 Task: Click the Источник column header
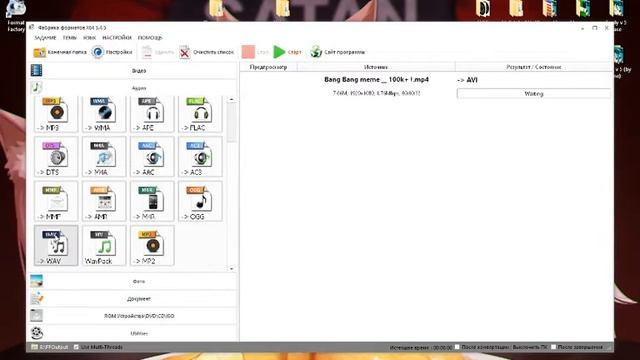376,67
